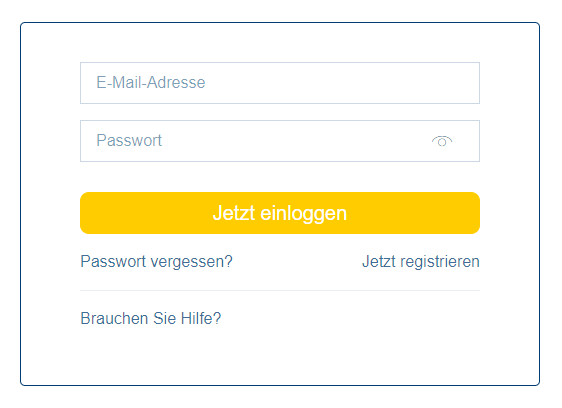Open the Brauchen Sie Hilfe? link
Viewport: 562px width, 408px height.
point(151,318)
